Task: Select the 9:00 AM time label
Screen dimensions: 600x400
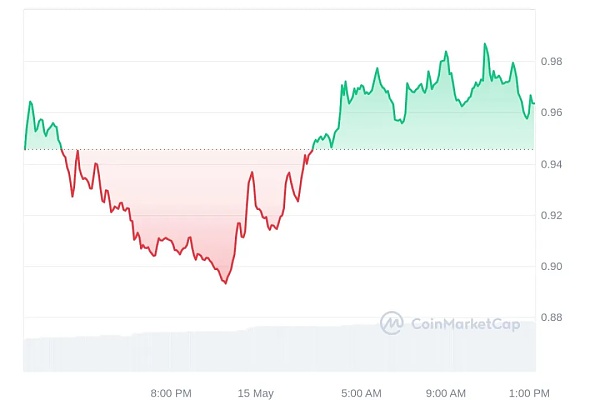Action: (x=445, y=392)
